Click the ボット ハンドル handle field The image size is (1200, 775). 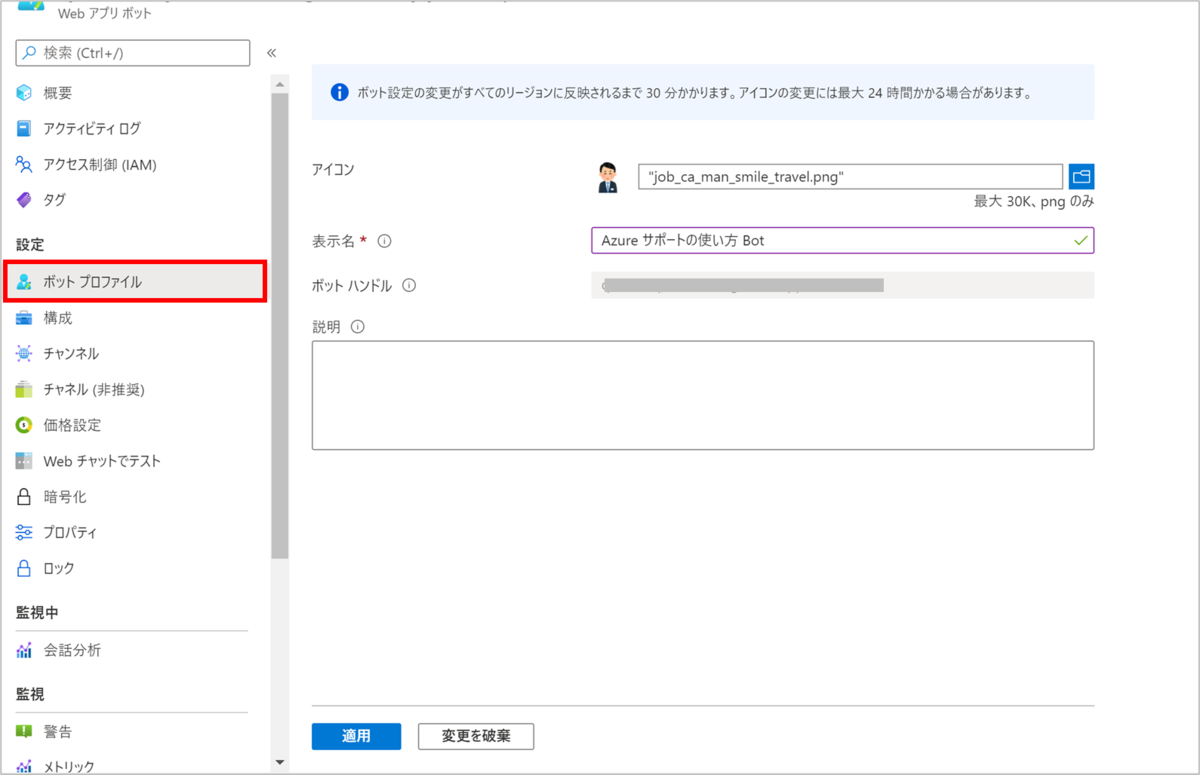coord(843,285)
